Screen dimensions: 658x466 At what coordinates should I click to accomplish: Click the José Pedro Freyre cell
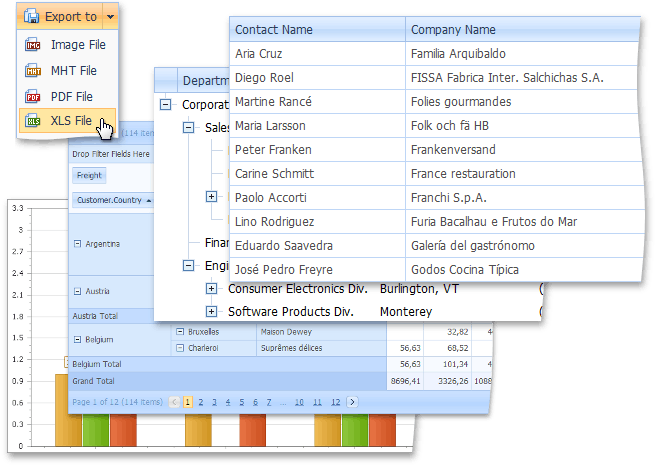pyautogui.click(x=318, y=270)
